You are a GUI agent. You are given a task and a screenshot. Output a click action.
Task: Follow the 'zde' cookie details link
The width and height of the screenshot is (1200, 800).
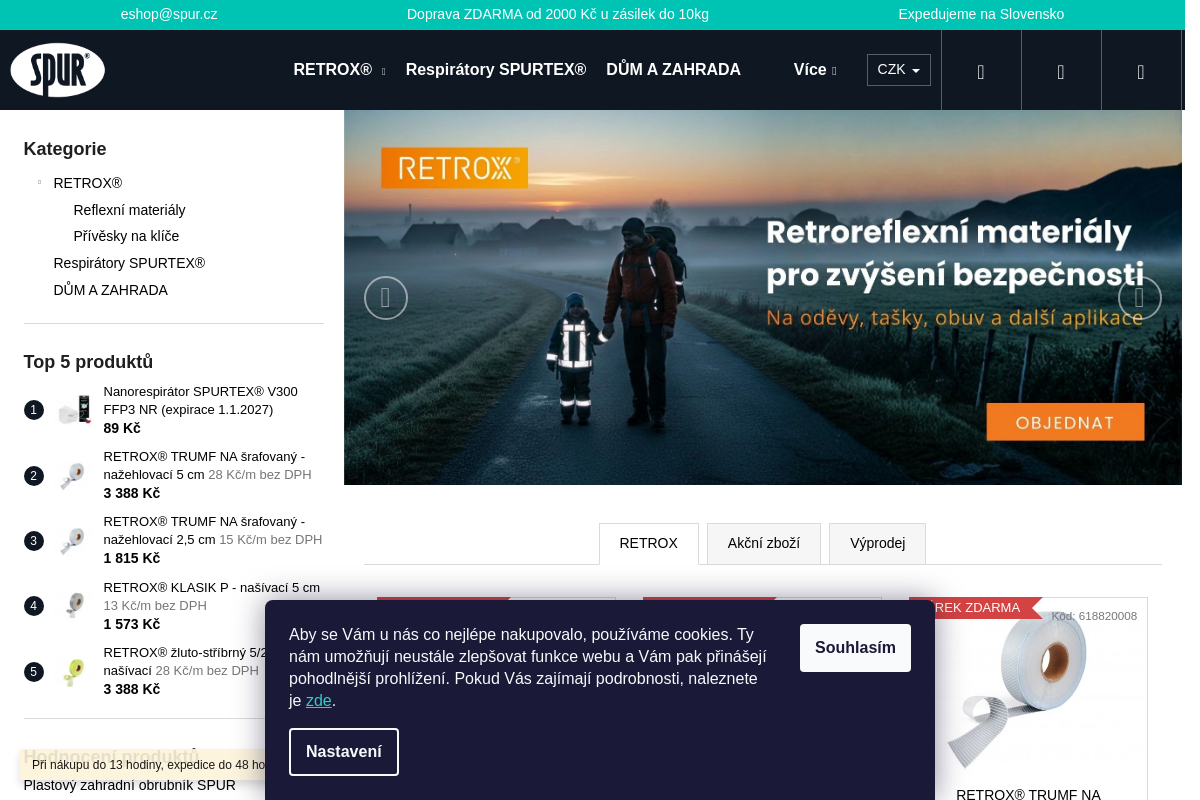318,701
